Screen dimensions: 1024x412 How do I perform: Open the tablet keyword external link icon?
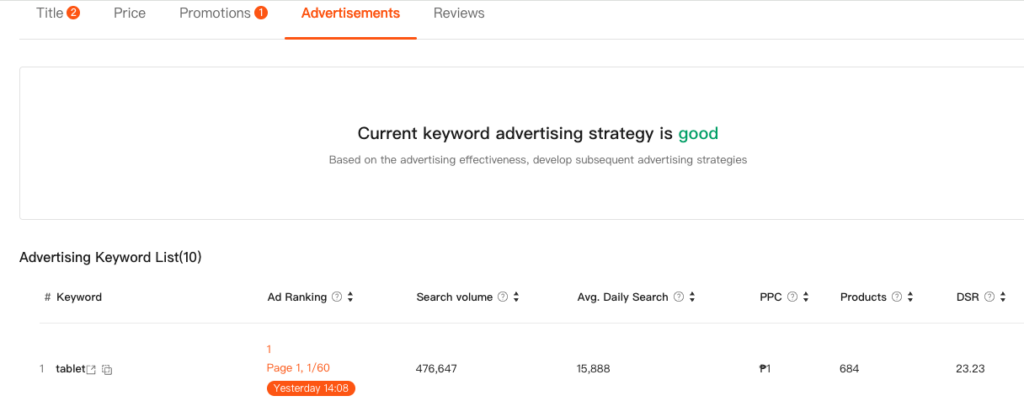92,370
